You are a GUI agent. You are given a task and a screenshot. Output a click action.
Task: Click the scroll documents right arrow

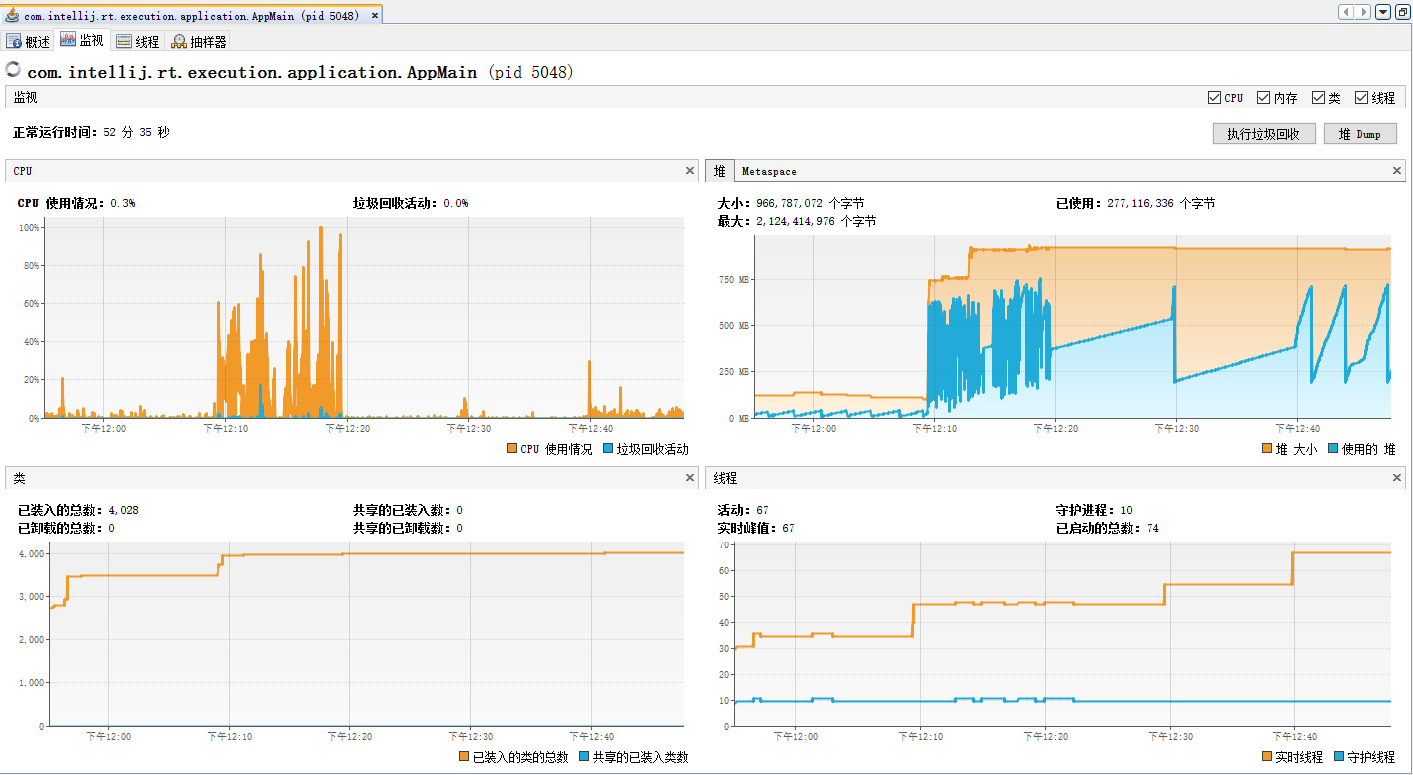1361,12
